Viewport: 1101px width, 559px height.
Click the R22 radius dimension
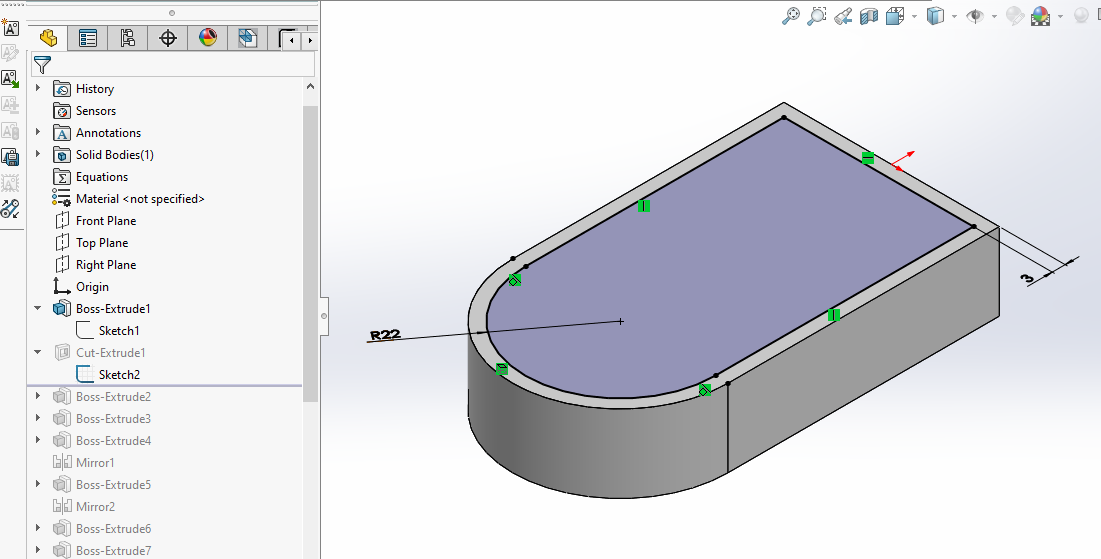[x=385, y=335]
